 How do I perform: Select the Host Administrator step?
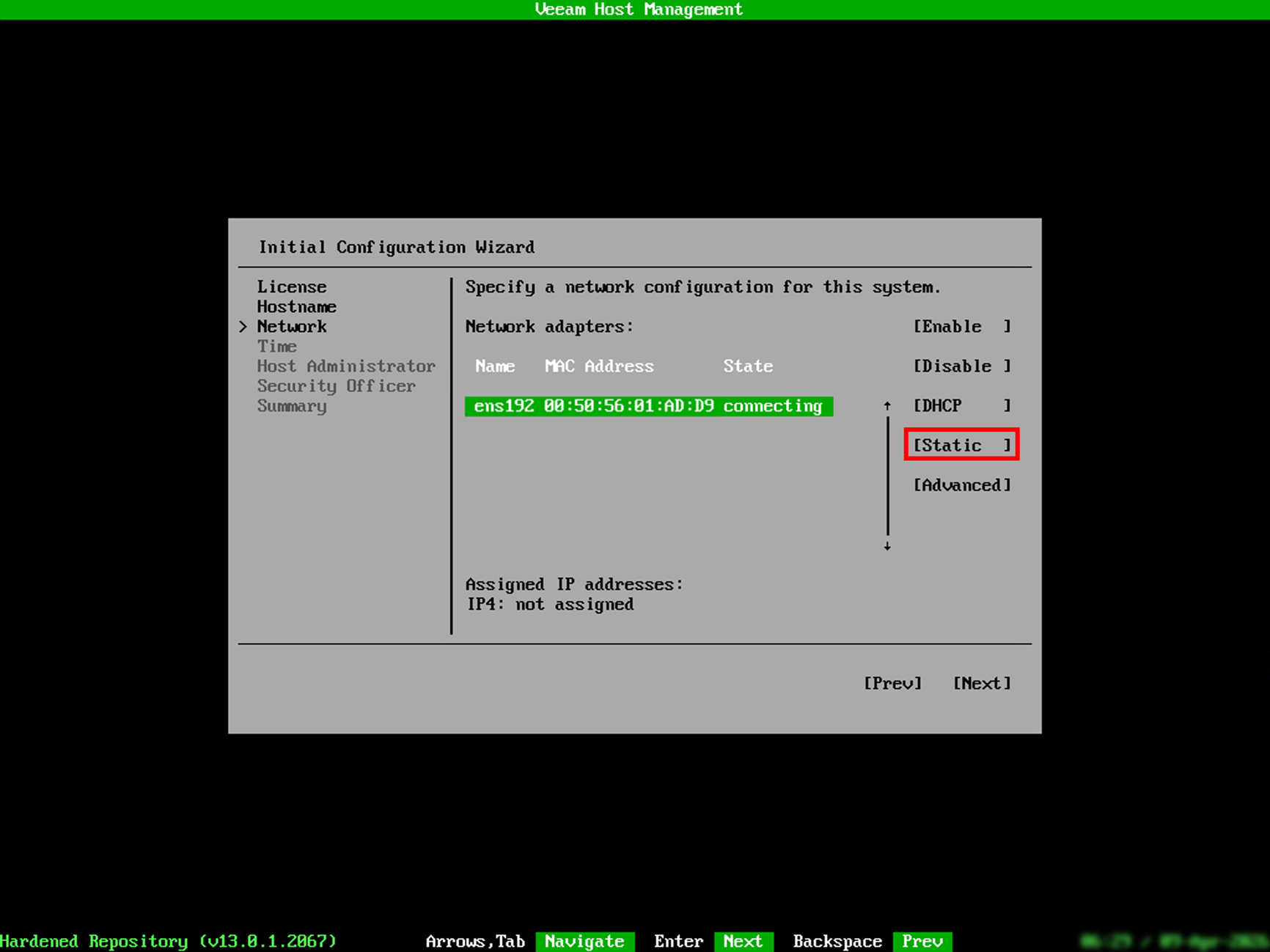(346, 366)
